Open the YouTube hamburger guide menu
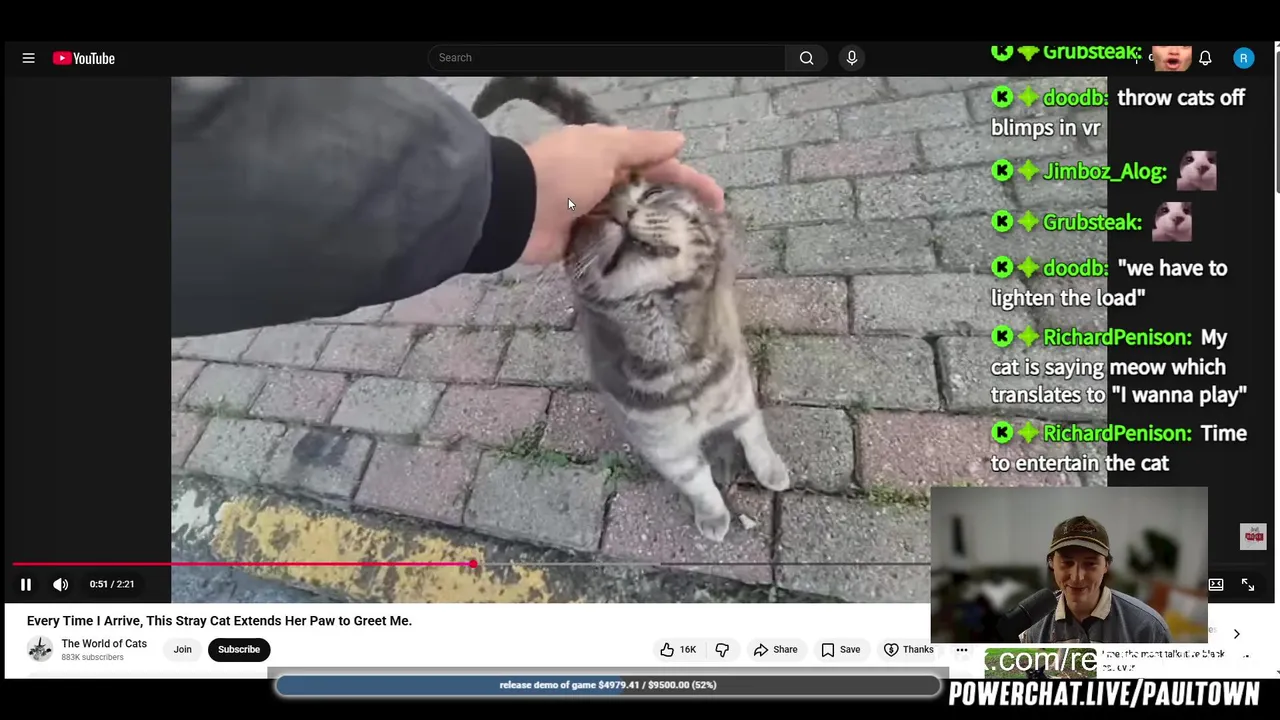Viewport: 1280px width, 720px height. (28, 58)
